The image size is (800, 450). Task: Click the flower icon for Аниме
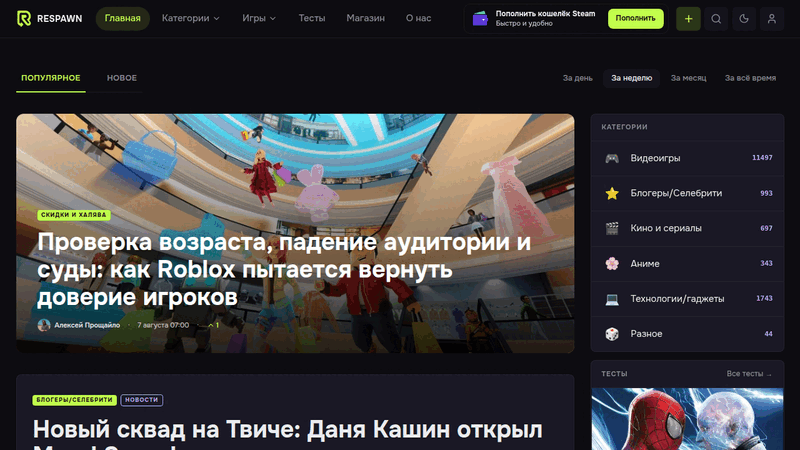pos(612,263)
